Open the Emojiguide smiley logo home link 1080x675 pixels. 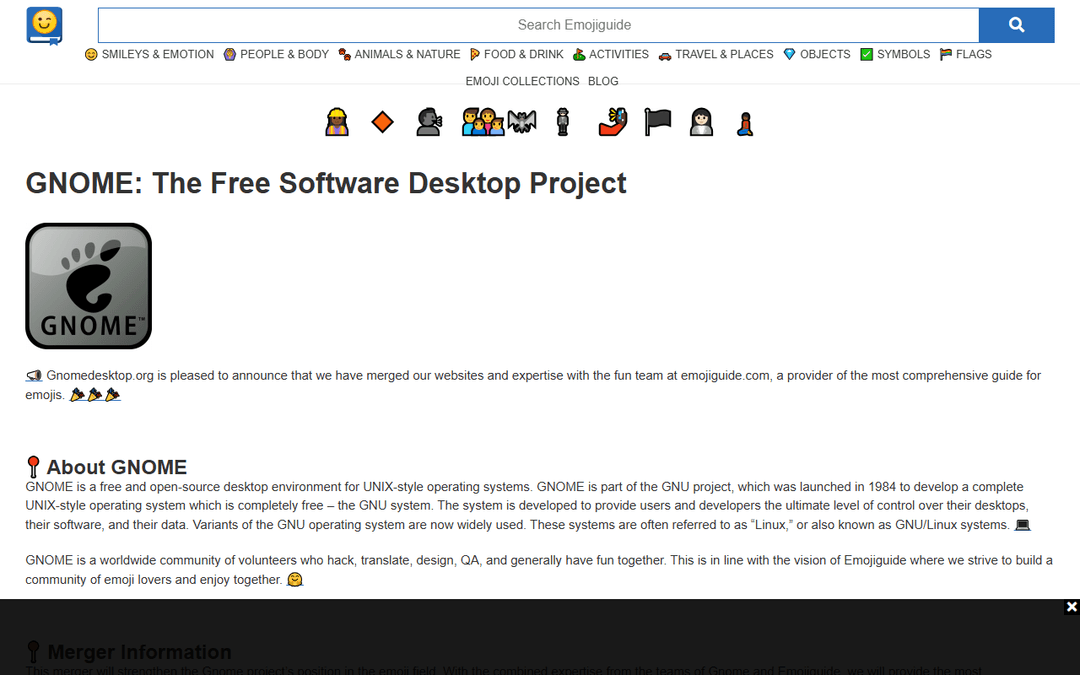click(45, 26)
